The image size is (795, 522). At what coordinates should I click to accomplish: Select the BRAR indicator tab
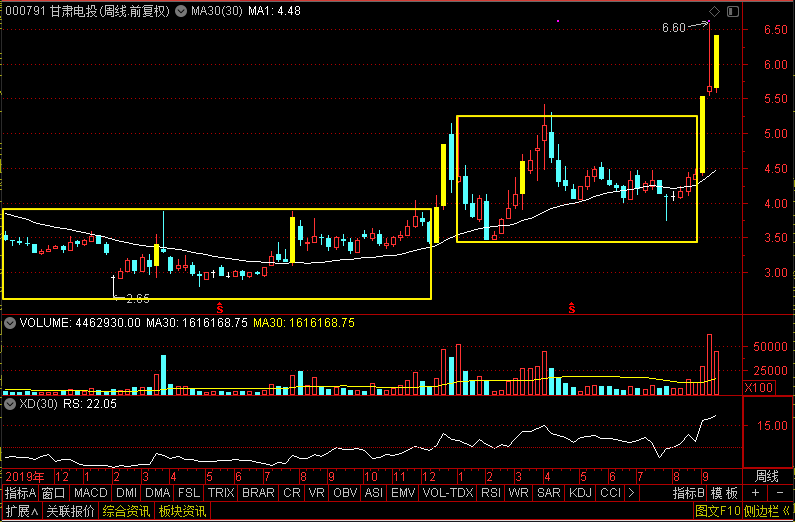(258, 493)
